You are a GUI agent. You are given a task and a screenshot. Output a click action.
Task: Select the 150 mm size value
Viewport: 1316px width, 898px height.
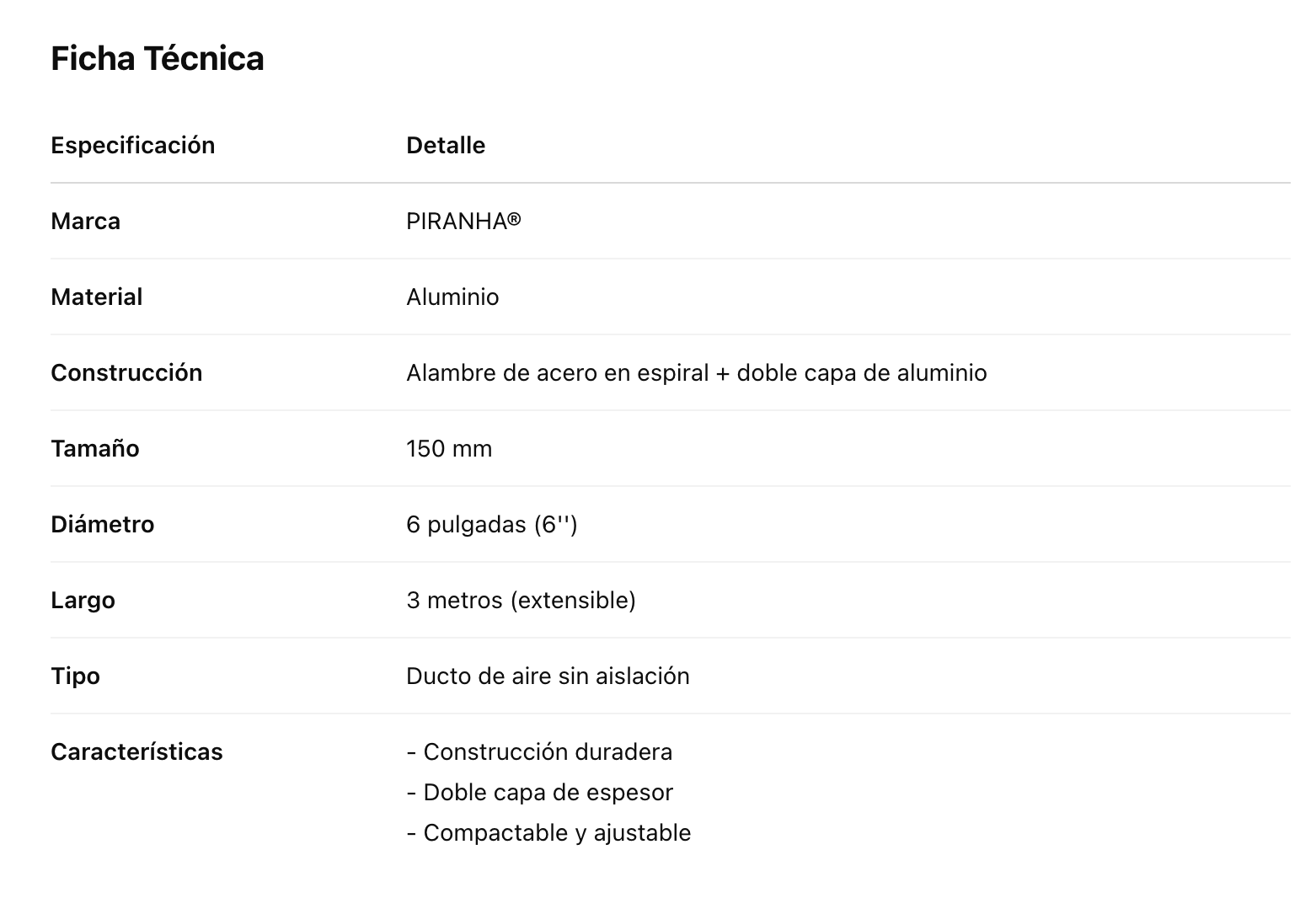[x=449, y=449]
